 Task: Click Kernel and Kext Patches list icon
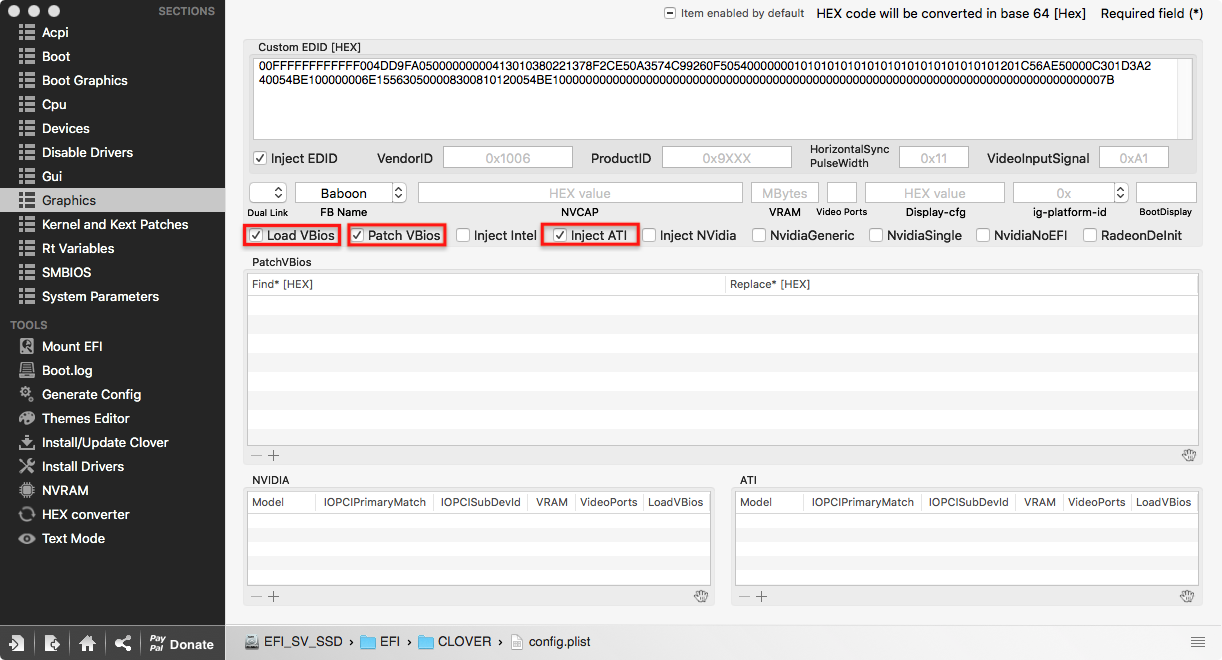(26, 224)
